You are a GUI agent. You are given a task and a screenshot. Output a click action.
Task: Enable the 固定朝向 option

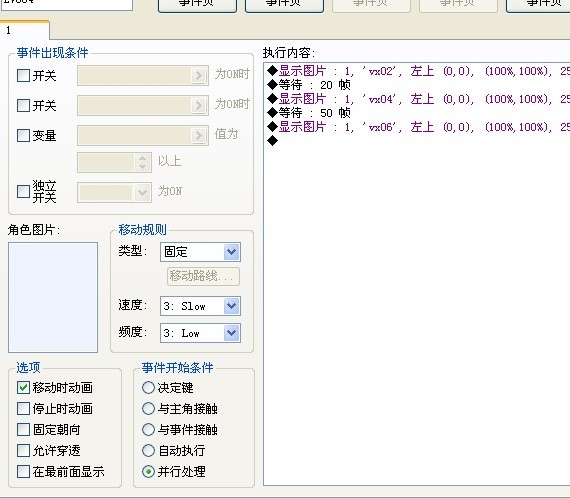coord(23,430)
